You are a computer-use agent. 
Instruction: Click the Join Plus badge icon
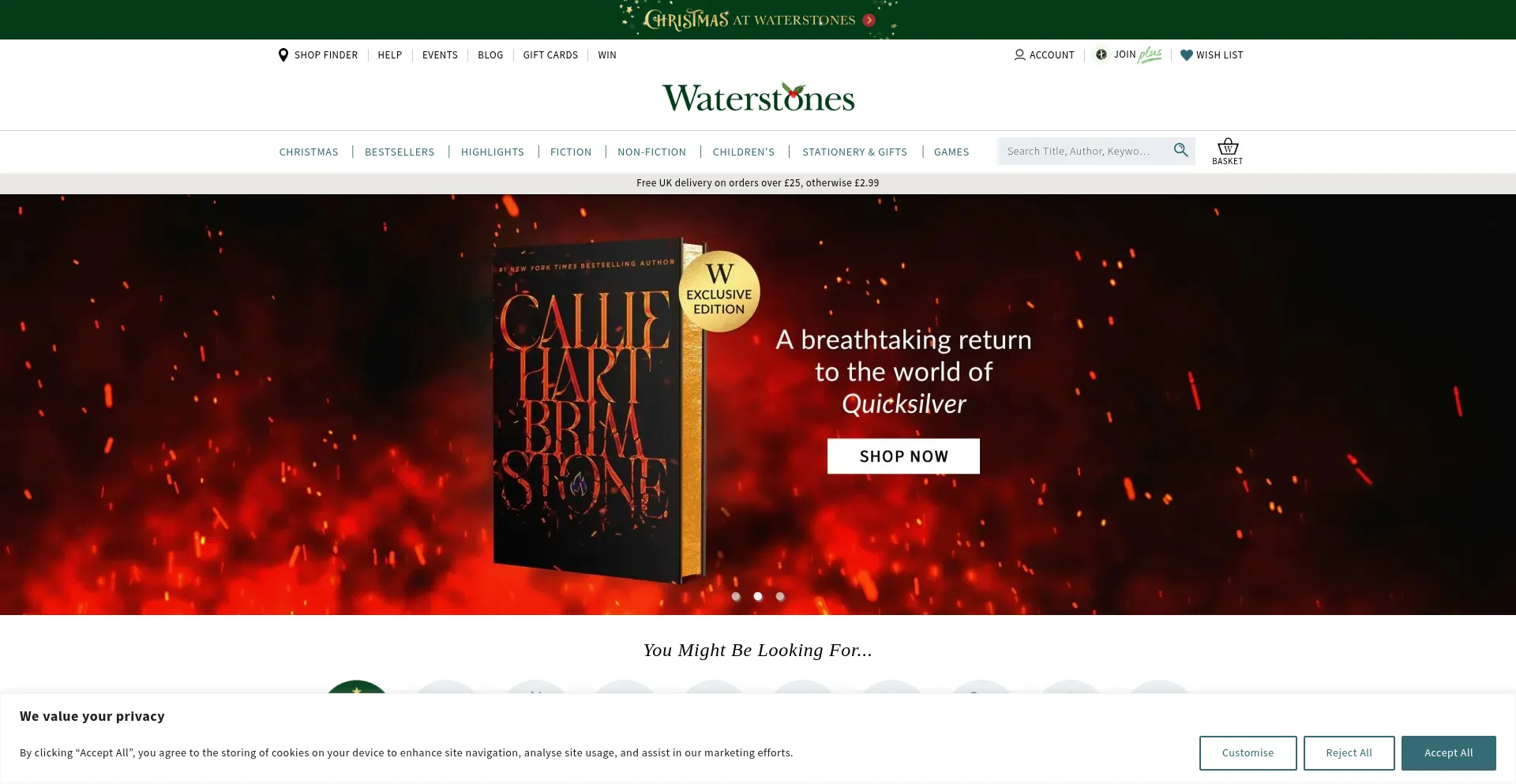tap(1101, 54)
